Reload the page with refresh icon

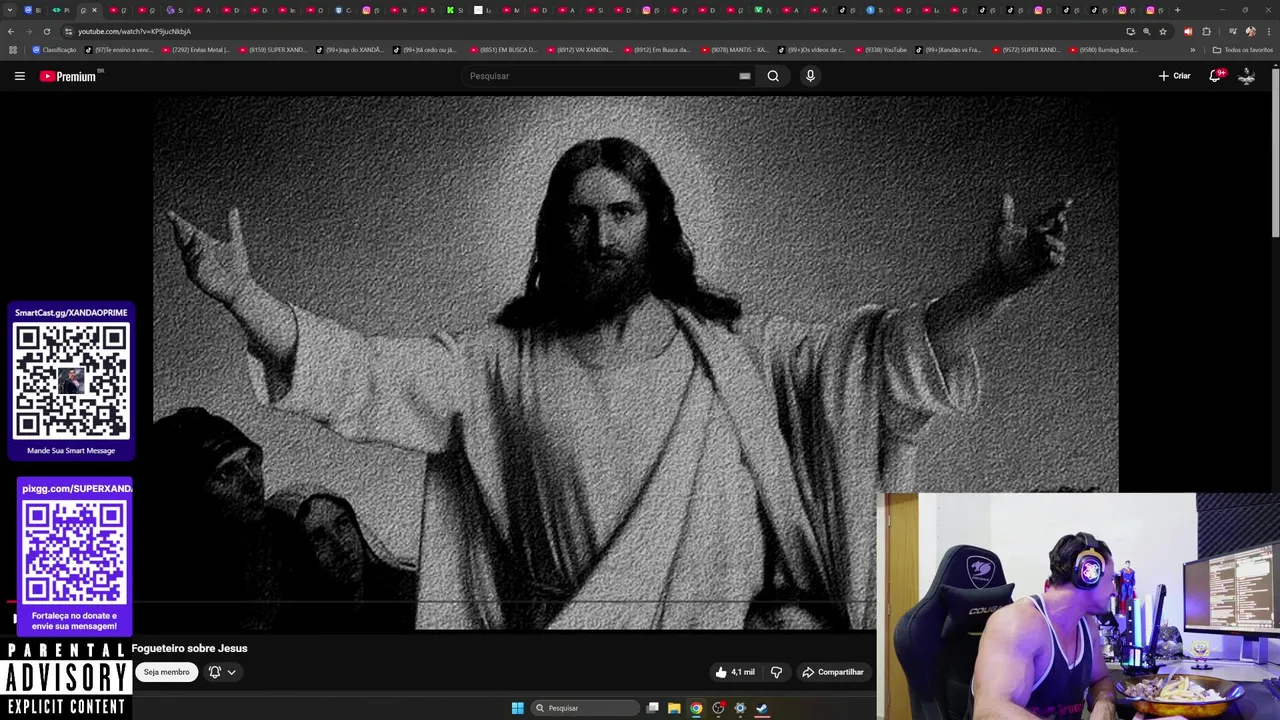[46, 31]
